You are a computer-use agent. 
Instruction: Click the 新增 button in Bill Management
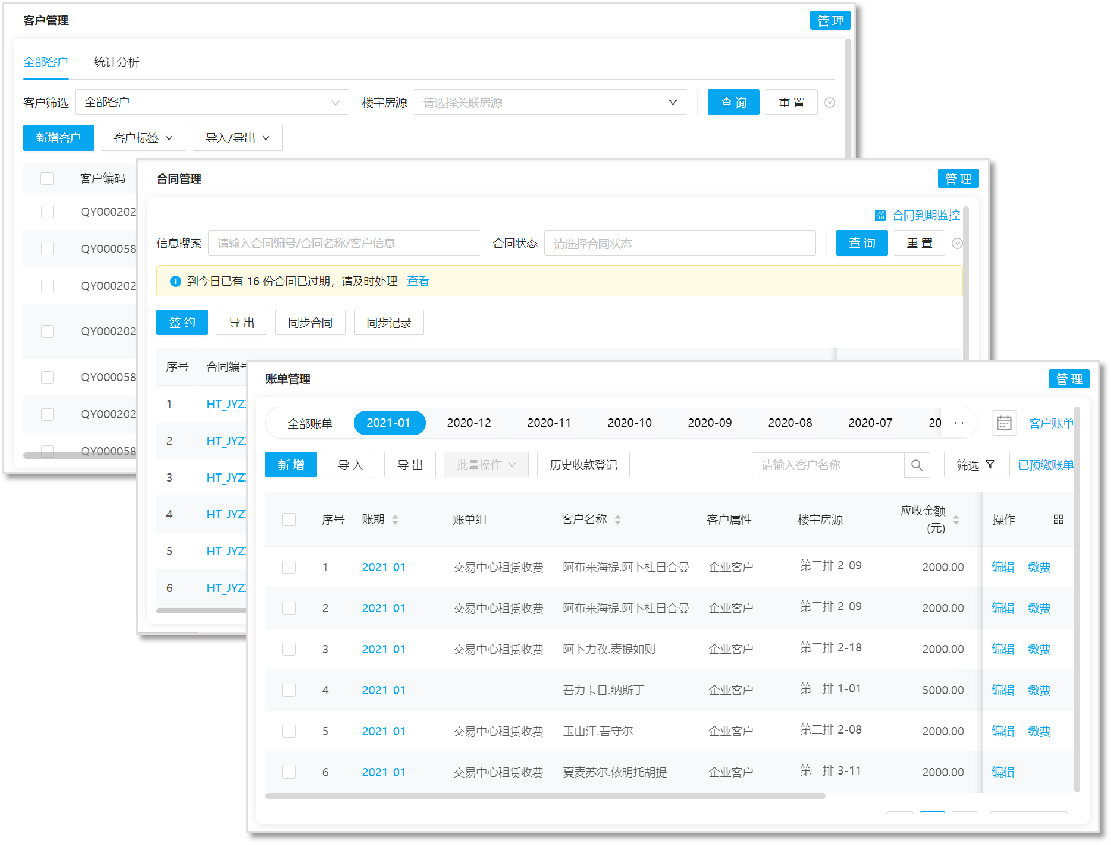click(291, 465)
